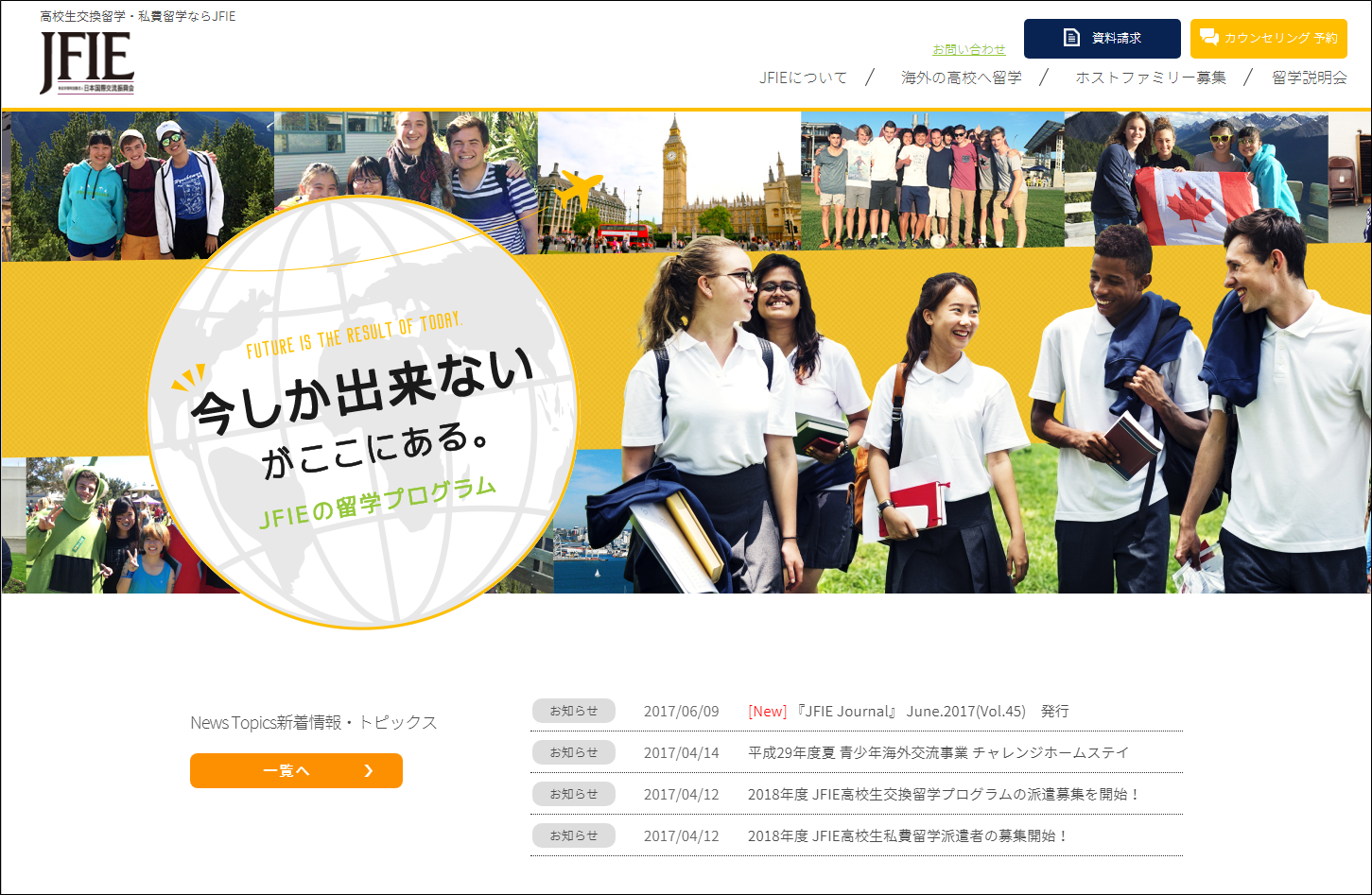Click the お知らせ tag next to 2017/06/09
Screen dimensions: 1372x895
click(573, 711)
